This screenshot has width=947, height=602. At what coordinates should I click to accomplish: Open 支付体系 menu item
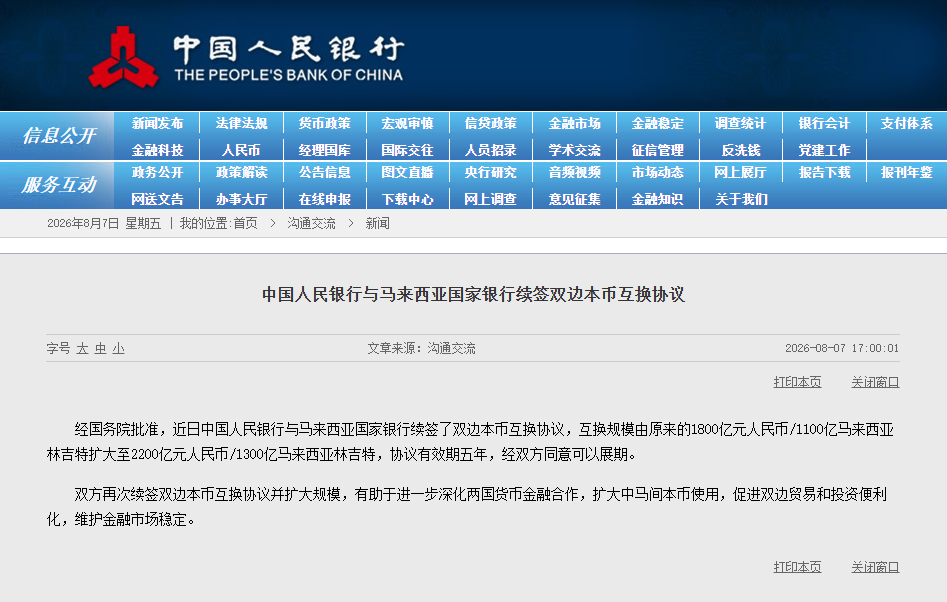click(x=907, y=124)
